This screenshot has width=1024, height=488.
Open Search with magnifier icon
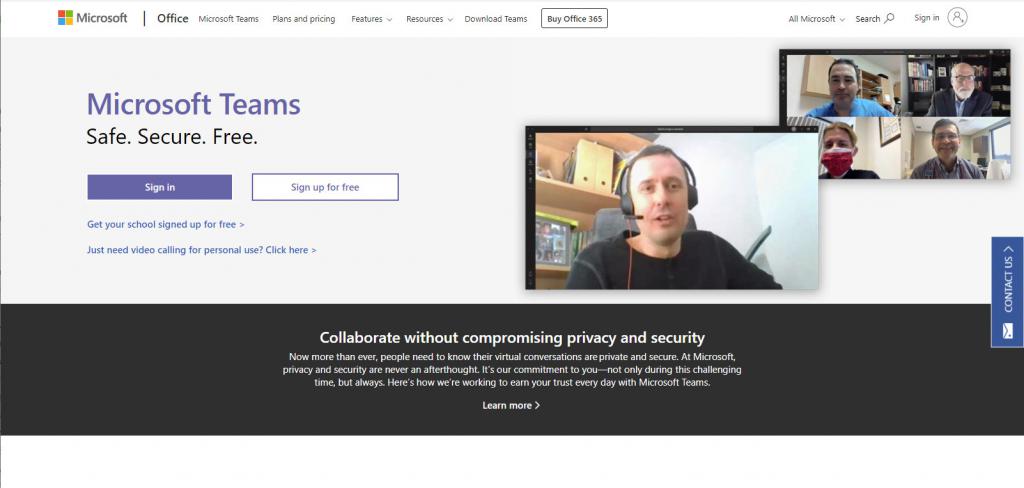coord(875,18)
